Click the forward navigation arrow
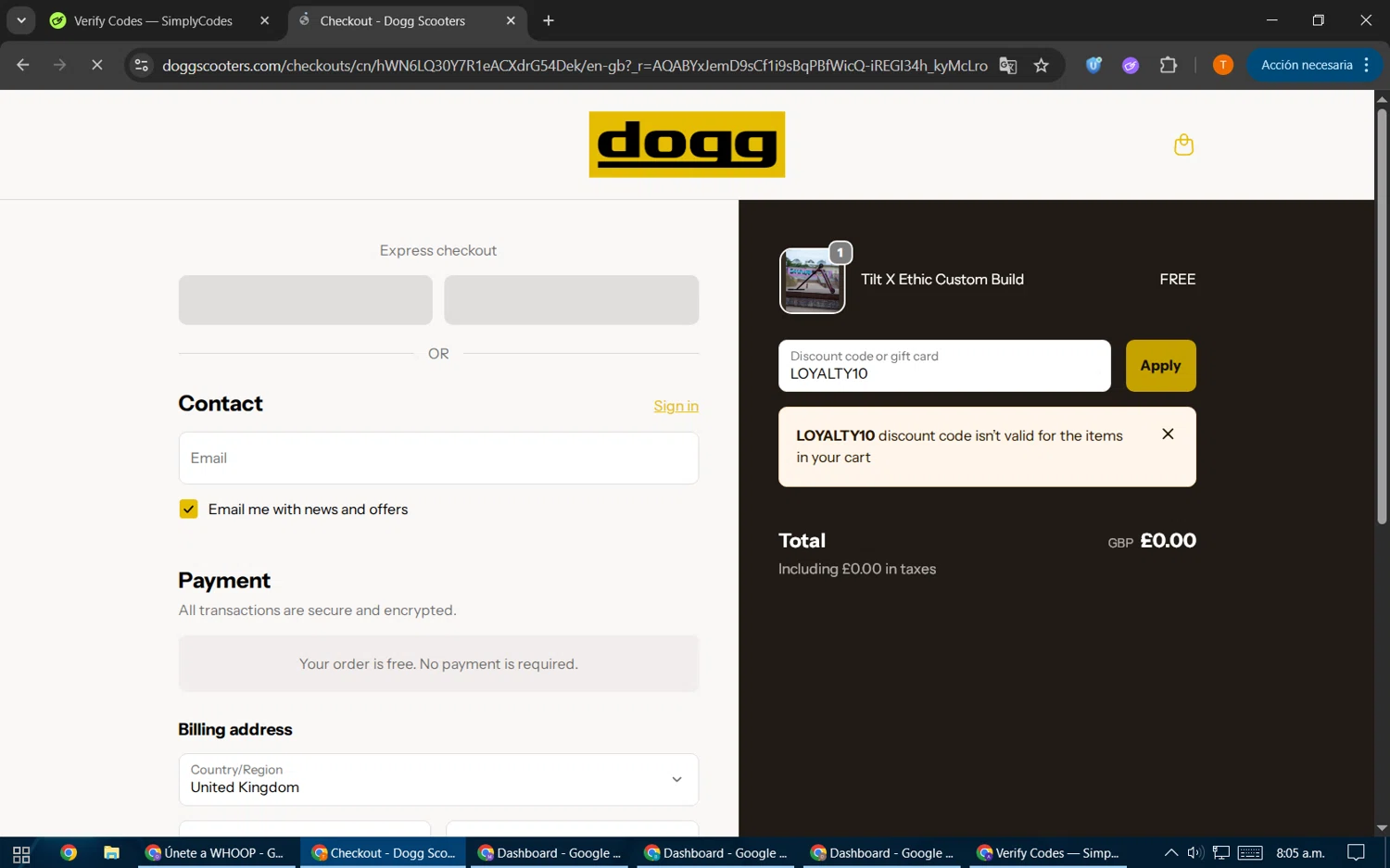Image resolution: width=1390 pixels, height=868 pixels. click(x=59, y=65)
